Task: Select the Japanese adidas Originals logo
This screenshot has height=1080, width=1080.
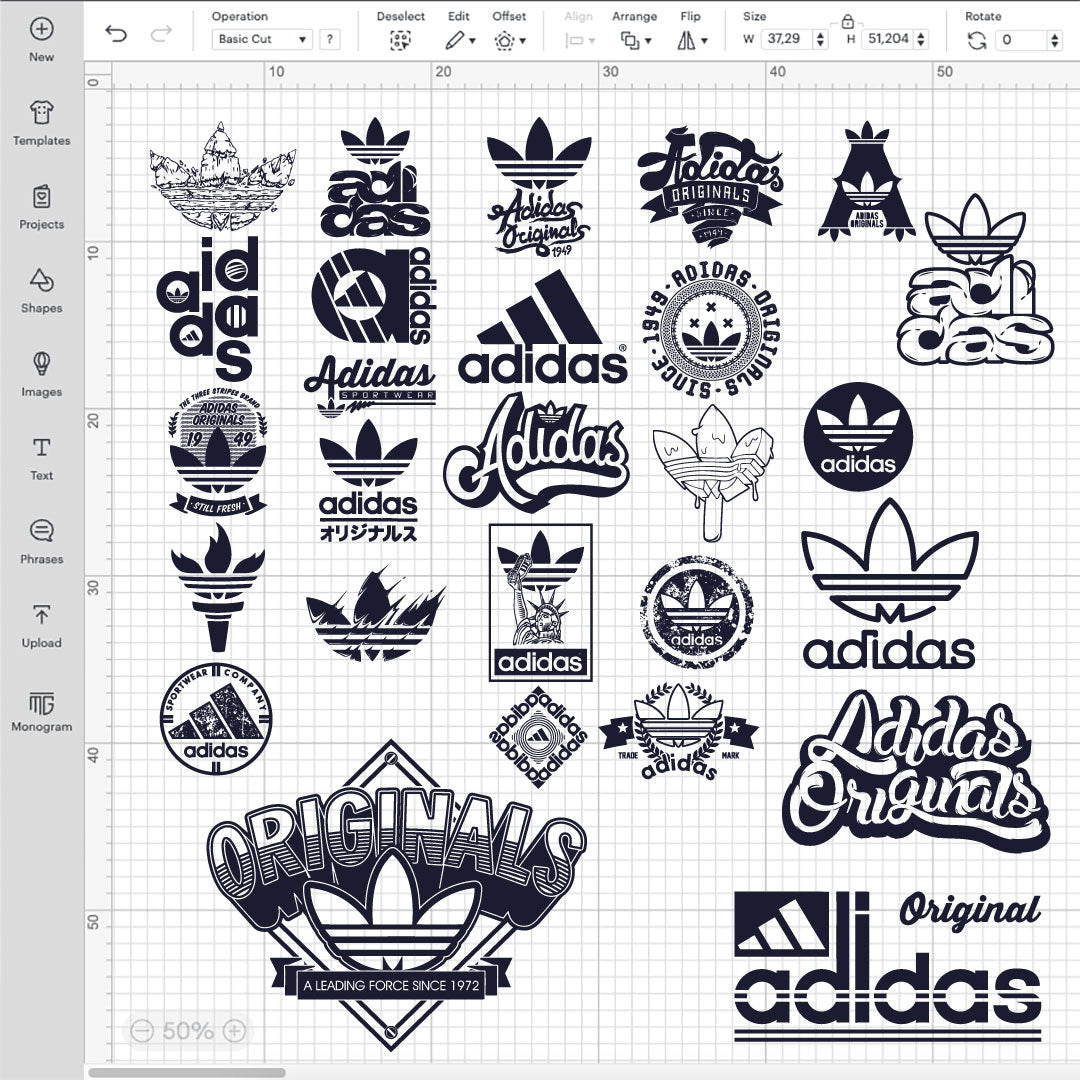Action: coord(368,481)
